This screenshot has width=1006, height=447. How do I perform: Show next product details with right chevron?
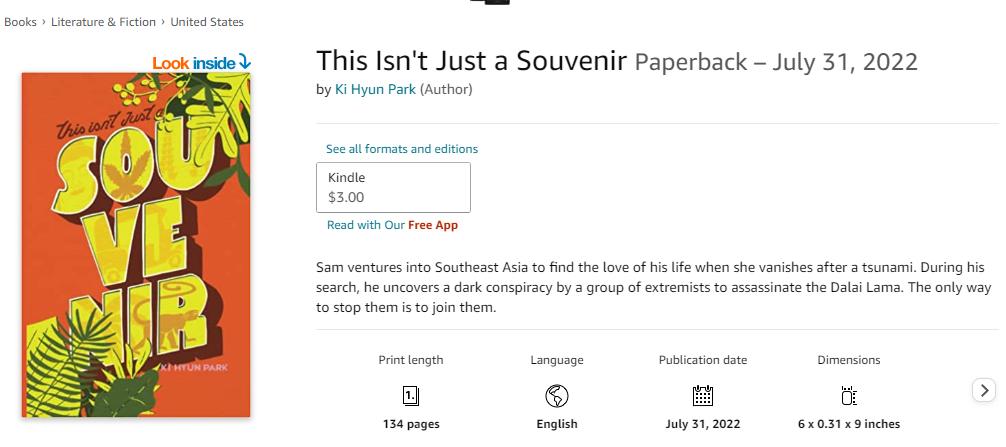984,389
